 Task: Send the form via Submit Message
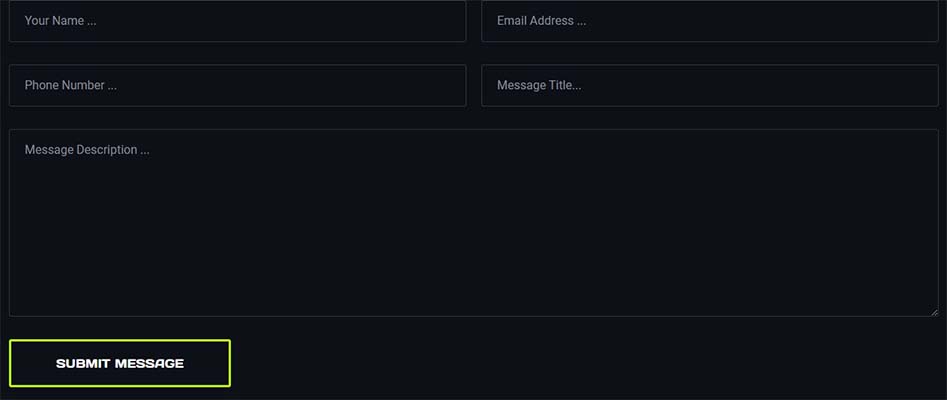(x=120, y=363)
